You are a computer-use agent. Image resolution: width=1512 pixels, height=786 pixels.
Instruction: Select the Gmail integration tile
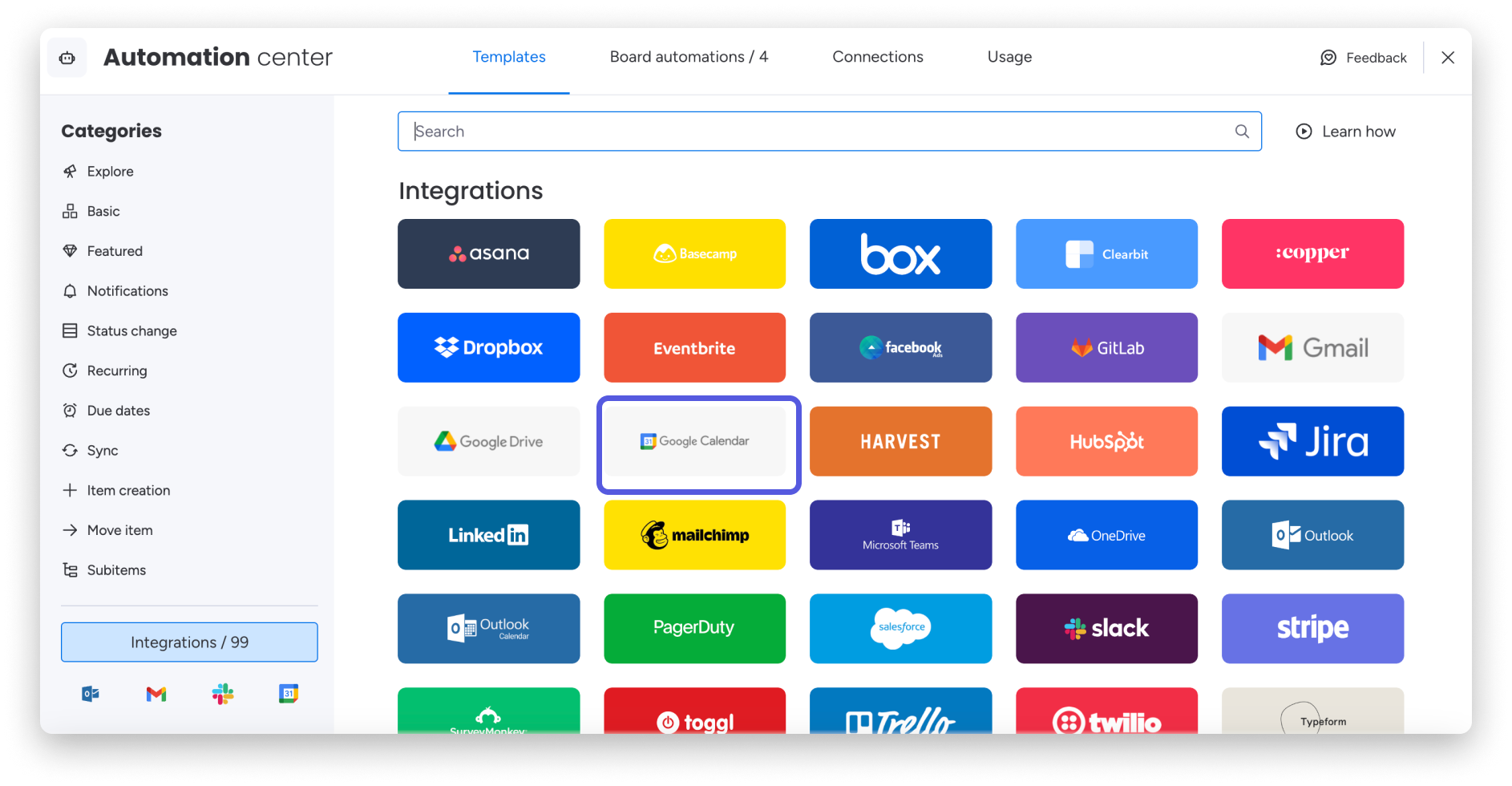[x=1312, y=347]
